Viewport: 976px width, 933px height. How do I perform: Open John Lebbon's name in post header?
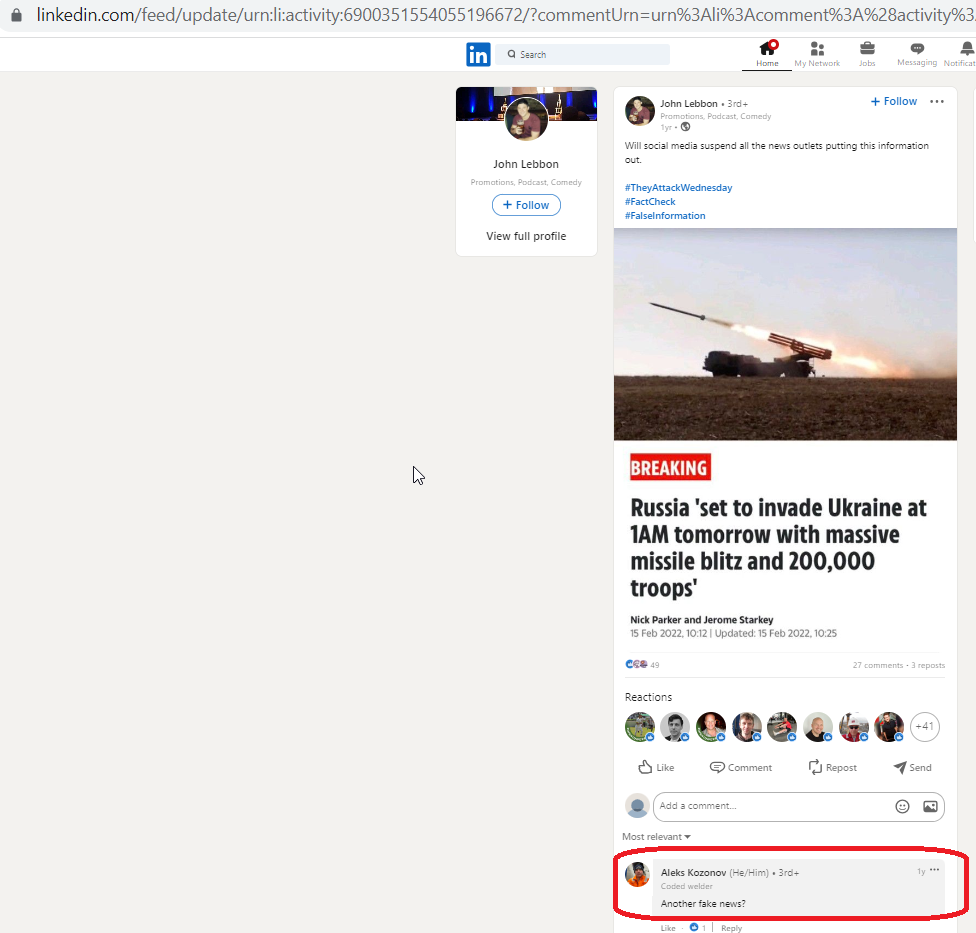pos(688,103)
